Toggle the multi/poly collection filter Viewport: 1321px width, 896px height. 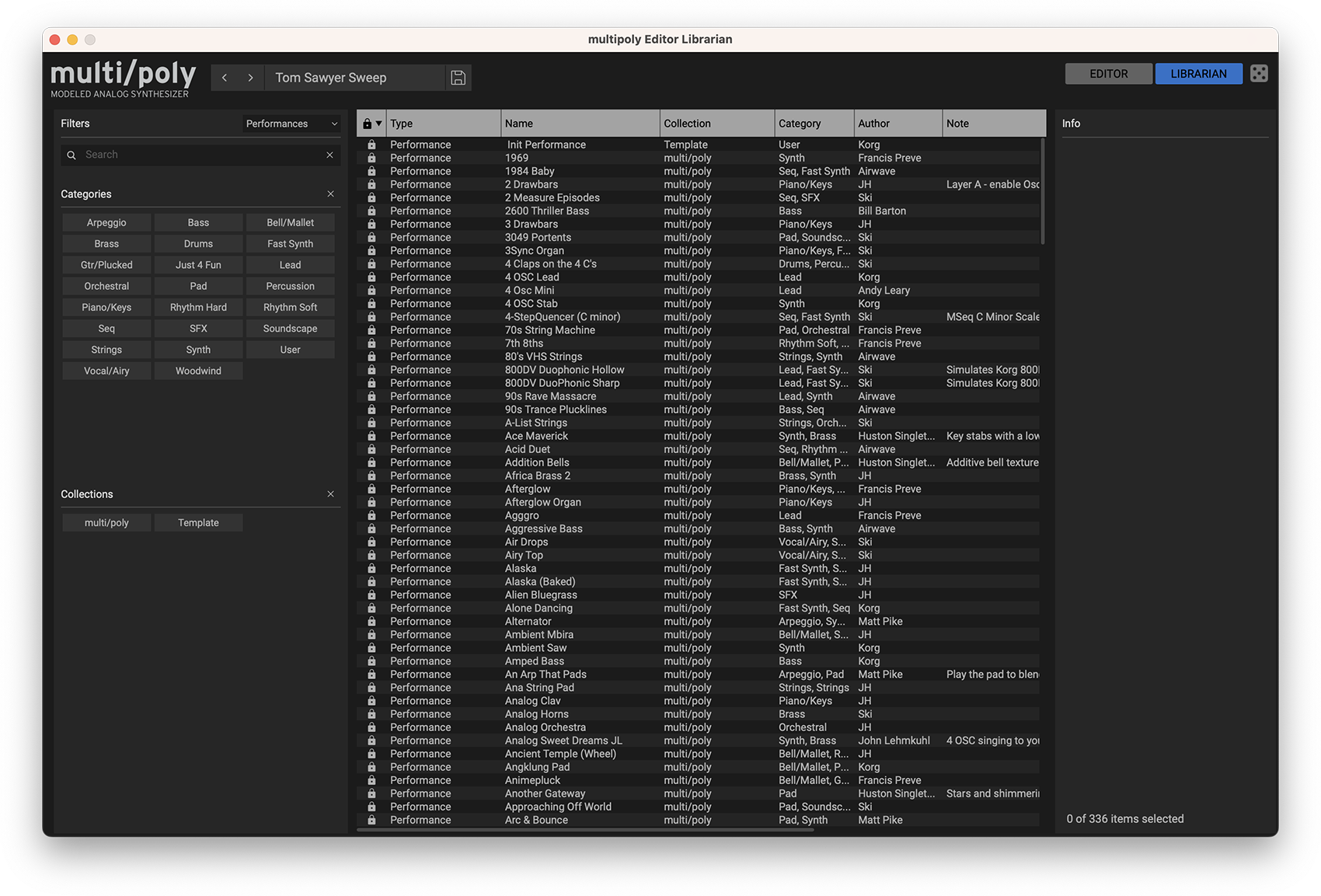[x=106, y=523]
